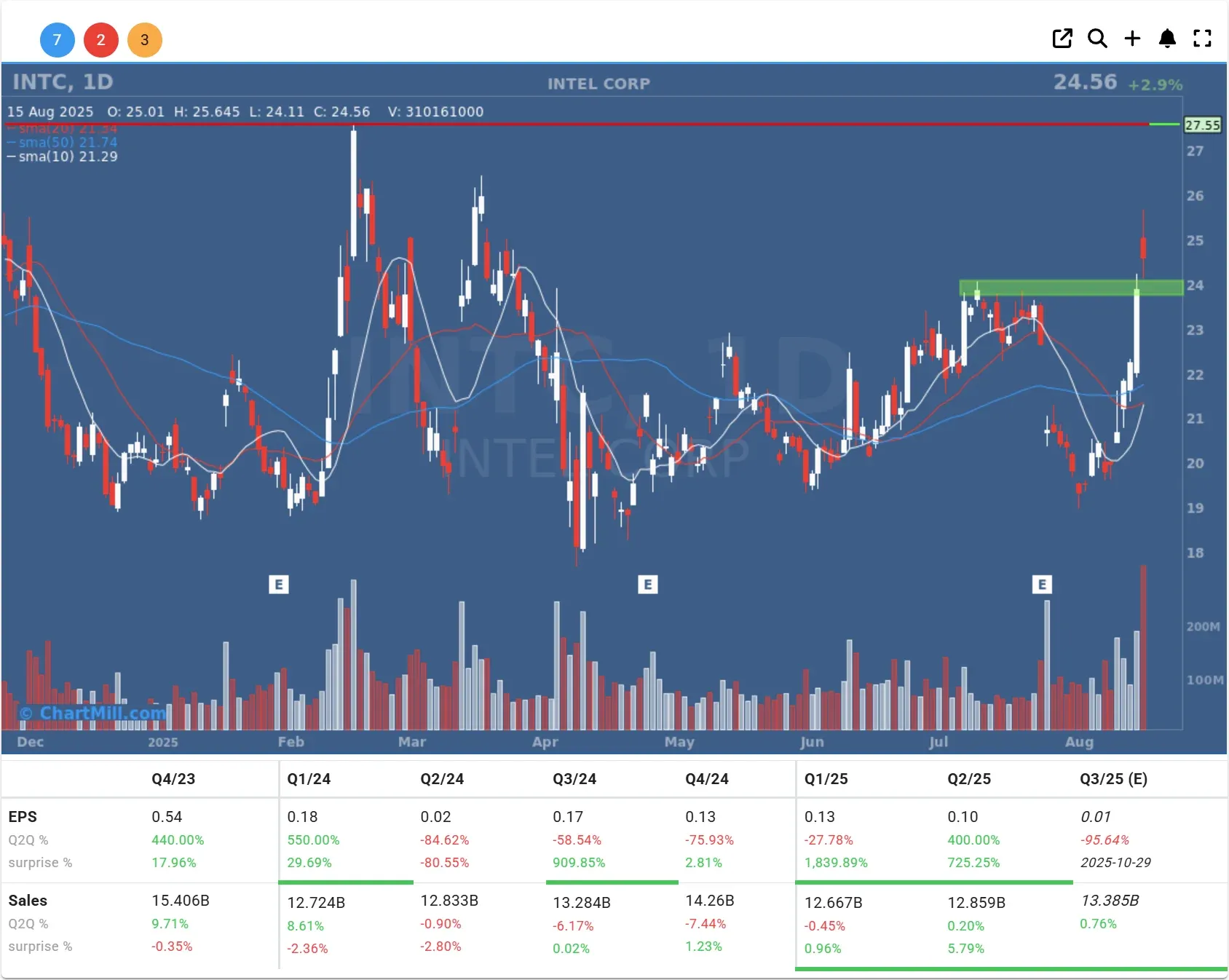Screen dimensions: 1229x980
Task: Click the Sales row label
Action: click(x=28, y=900)
